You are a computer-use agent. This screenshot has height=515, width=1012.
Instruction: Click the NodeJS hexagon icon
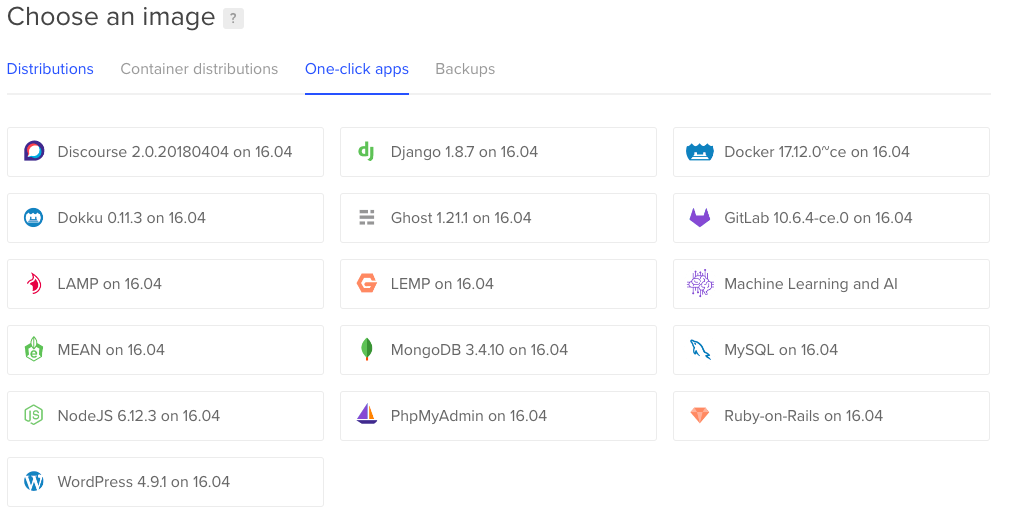(x=34, y=416)
